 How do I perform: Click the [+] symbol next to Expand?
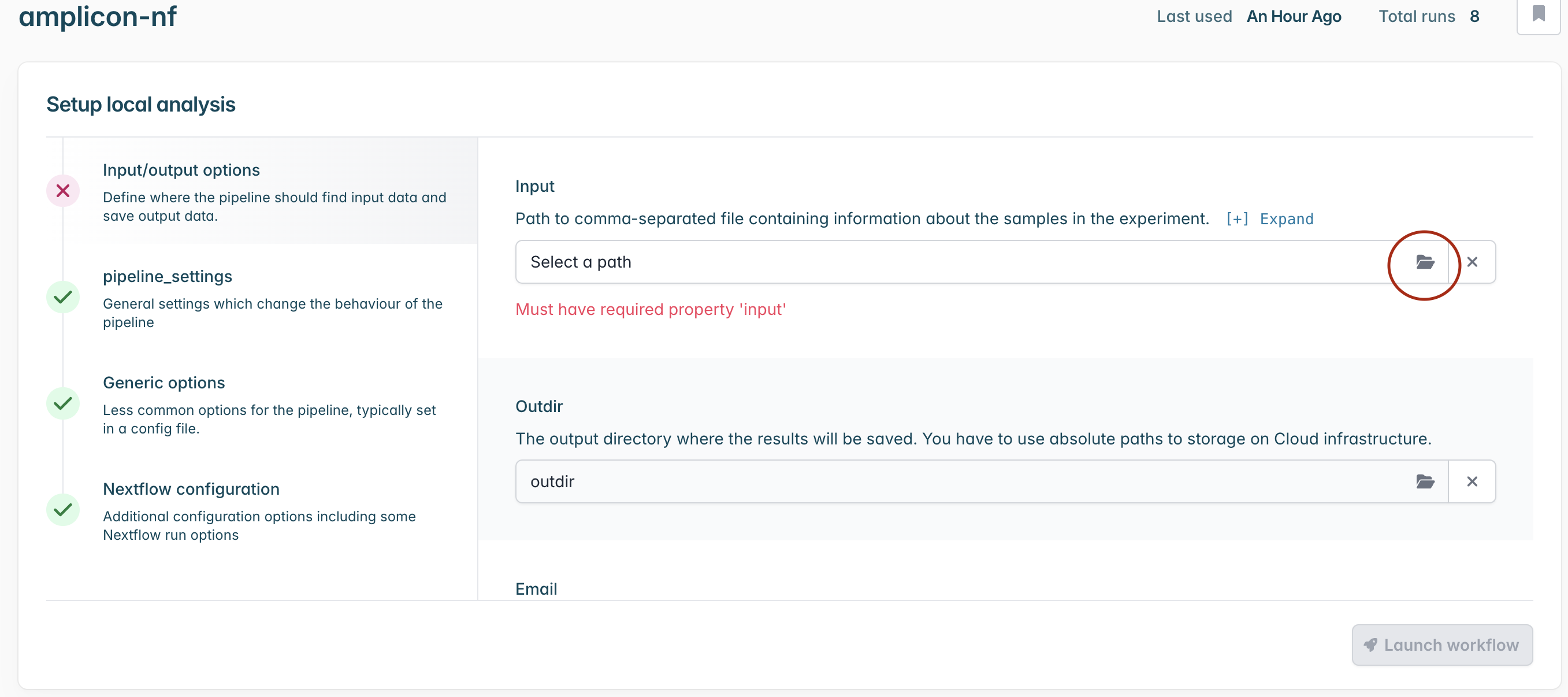click(x=1237, y=219)
